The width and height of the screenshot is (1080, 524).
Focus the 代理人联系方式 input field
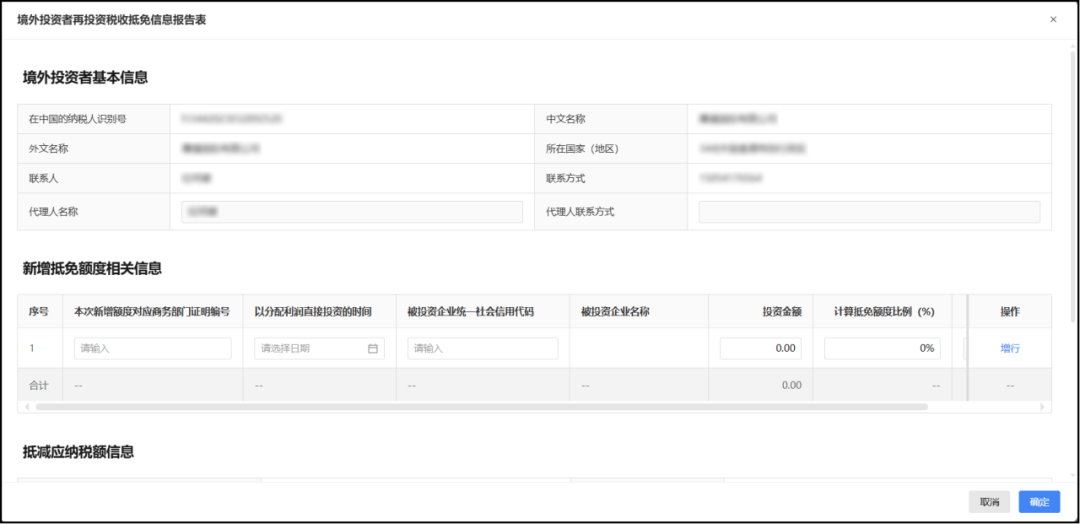pyautogui.click(x=869, y=212)
